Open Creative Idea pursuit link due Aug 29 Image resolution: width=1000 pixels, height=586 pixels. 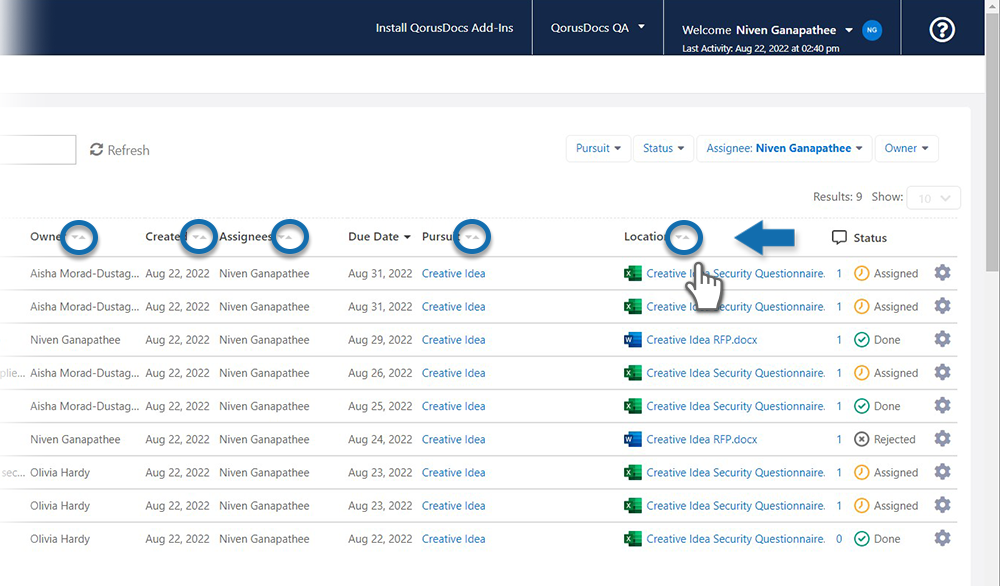coord(453,340)
